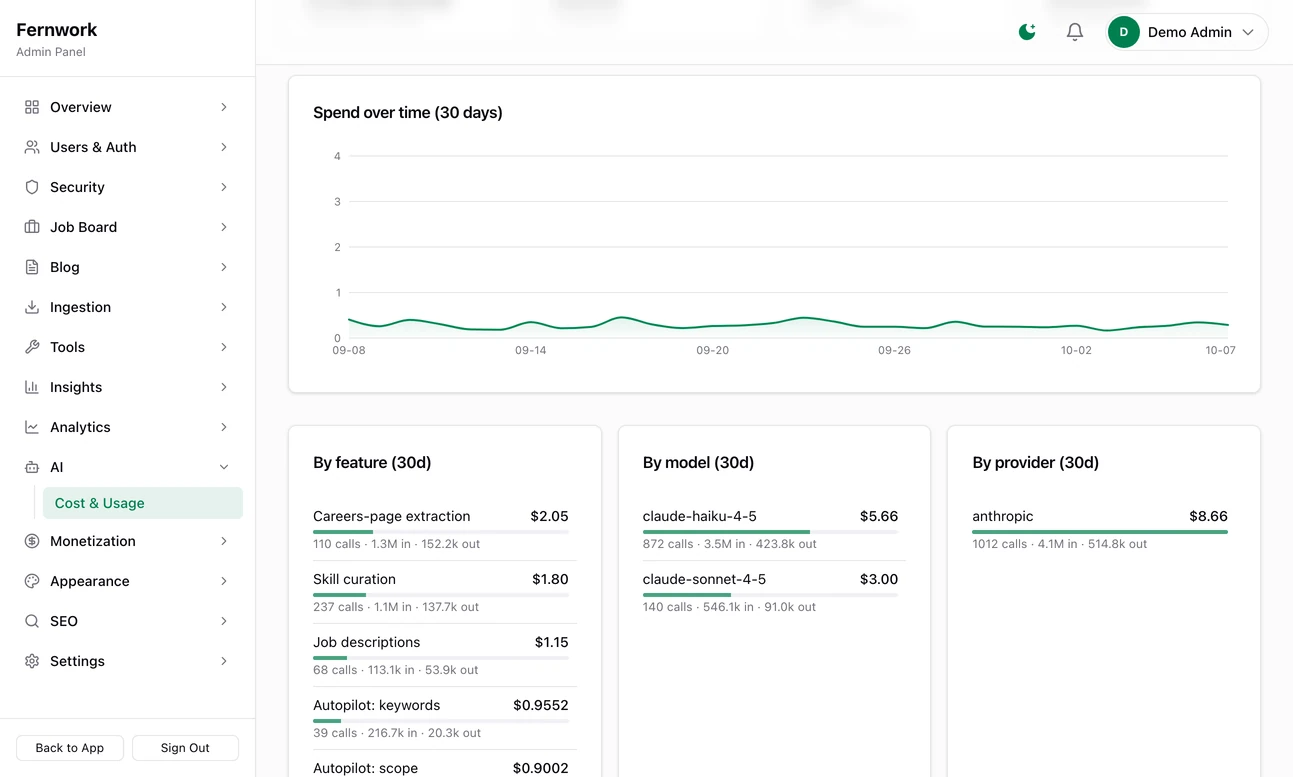The width and height of the screenshot is (1293, 777).
Task: Open the Demo Admin account dropdown
Action: tap(1187, 32)
